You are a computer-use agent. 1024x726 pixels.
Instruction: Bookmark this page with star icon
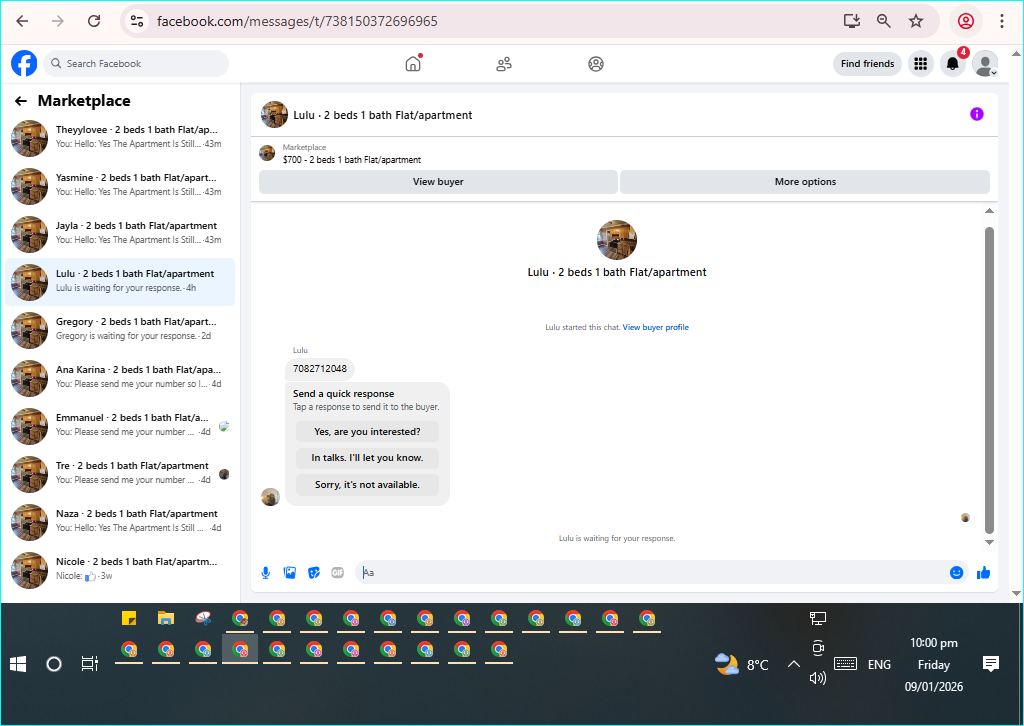(x=916, y=21)
